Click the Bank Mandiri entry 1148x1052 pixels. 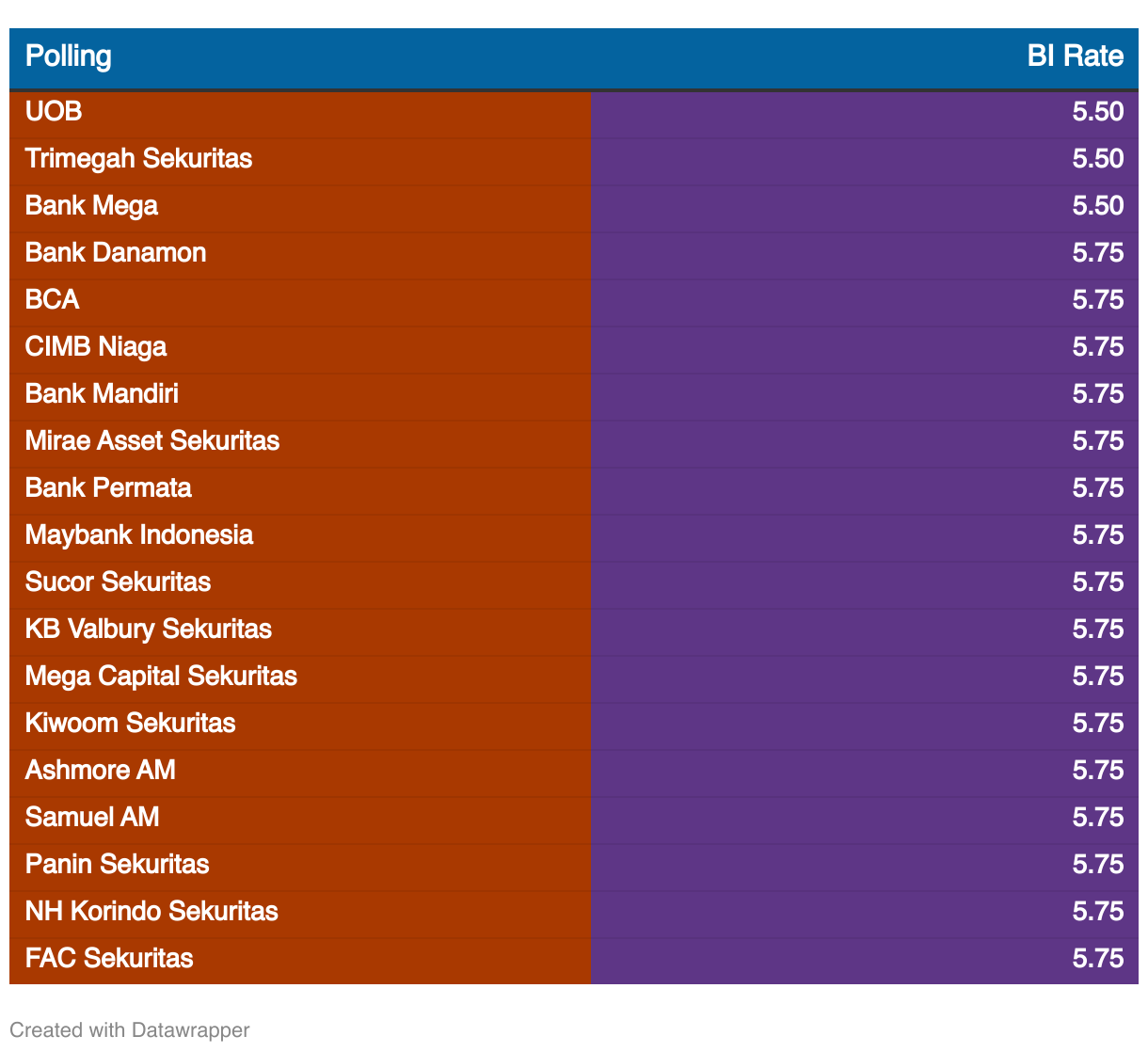(102, 393)
